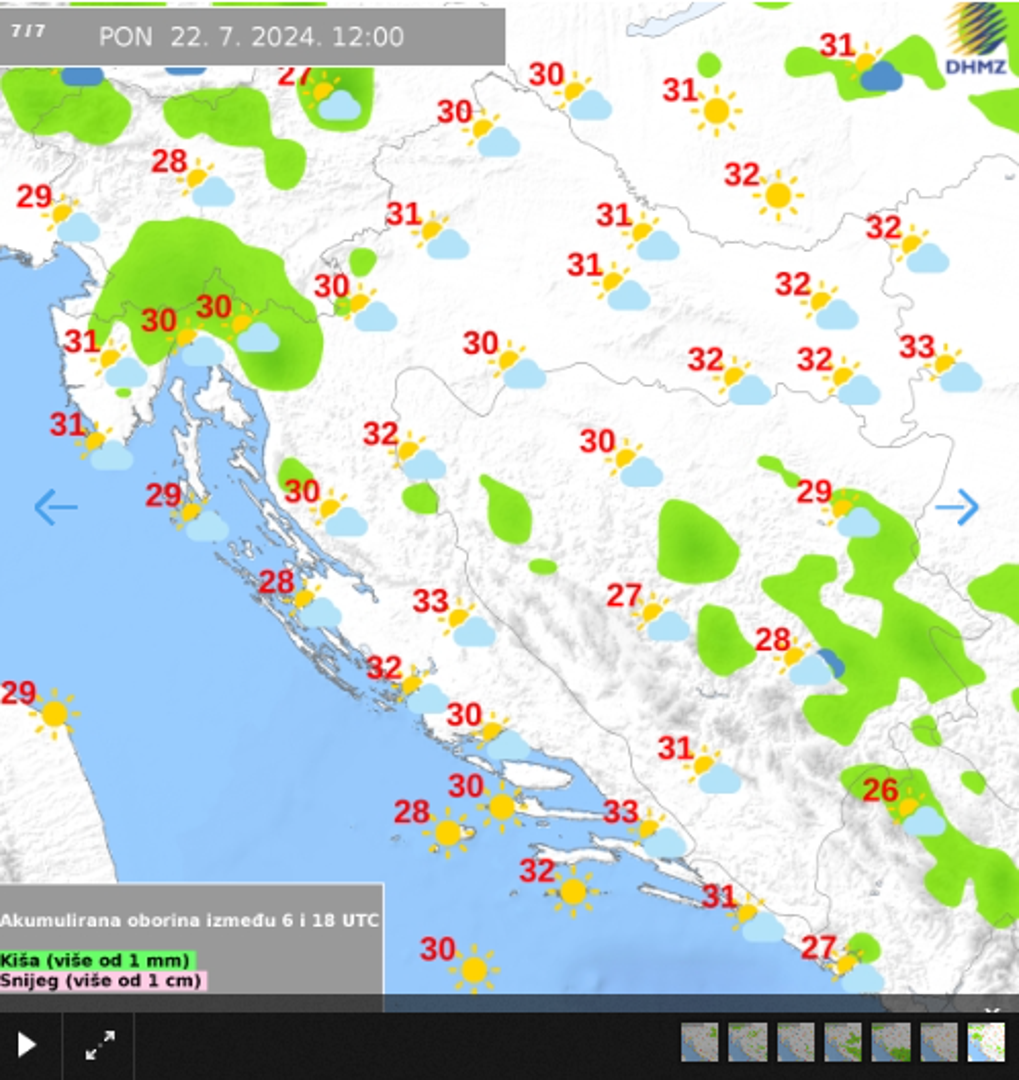Click the PON 22. 7. 2024. 12:00 caption

tap(251, 37)
